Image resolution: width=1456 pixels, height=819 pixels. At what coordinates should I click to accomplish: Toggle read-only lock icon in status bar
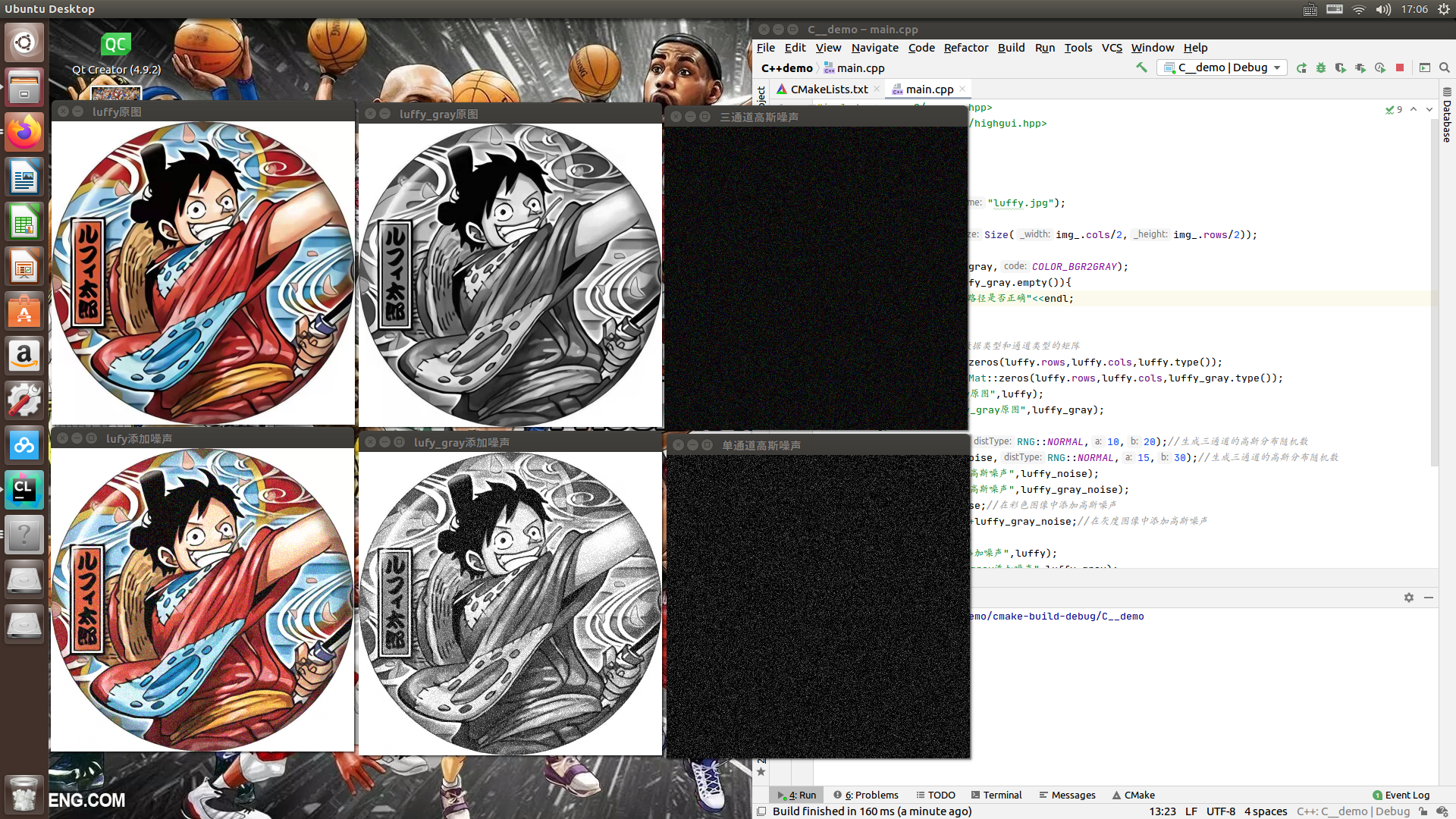(x=1423, y=811)
